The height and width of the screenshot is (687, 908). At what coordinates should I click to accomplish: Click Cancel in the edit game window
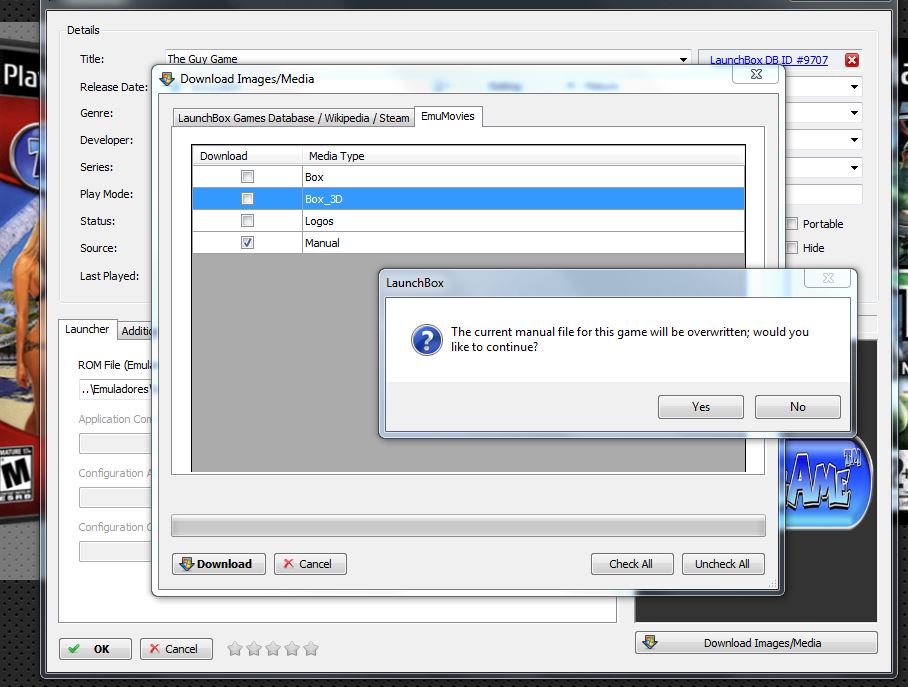tap(176, 649)
